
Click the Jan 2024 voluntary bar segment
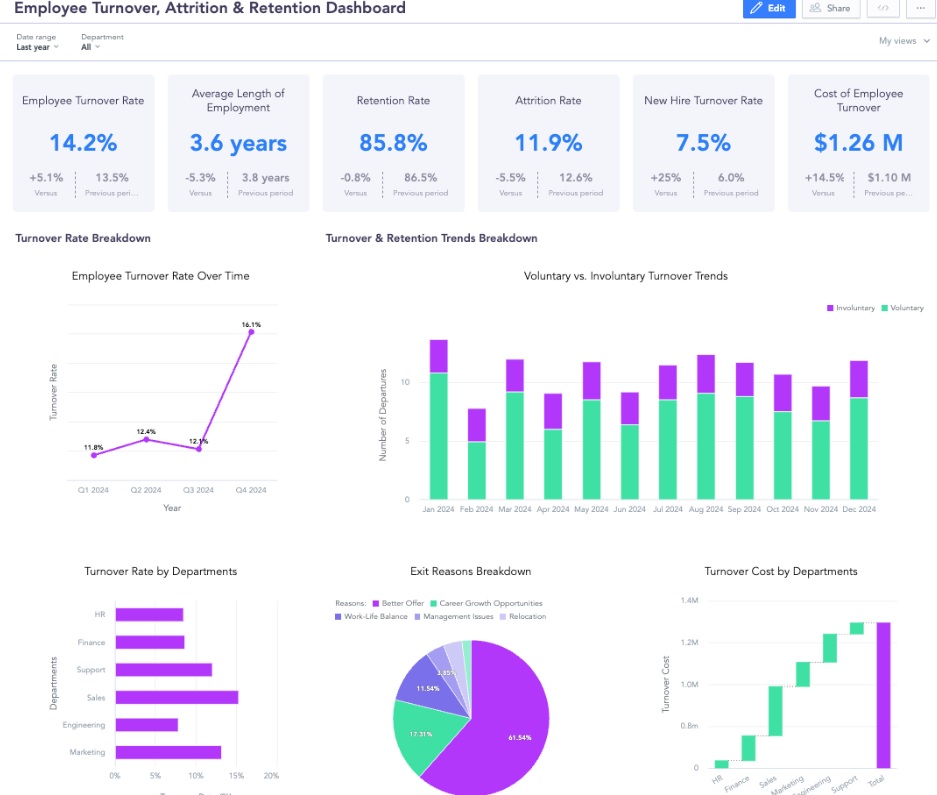[438, 436]
